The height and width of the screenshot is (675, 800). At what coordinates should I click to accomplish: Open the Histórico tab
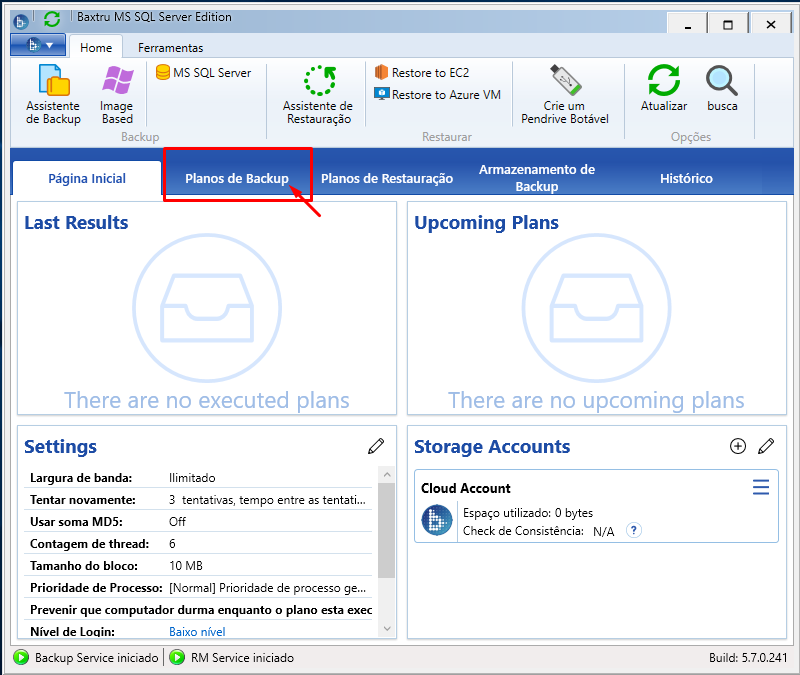click(686, 178)
